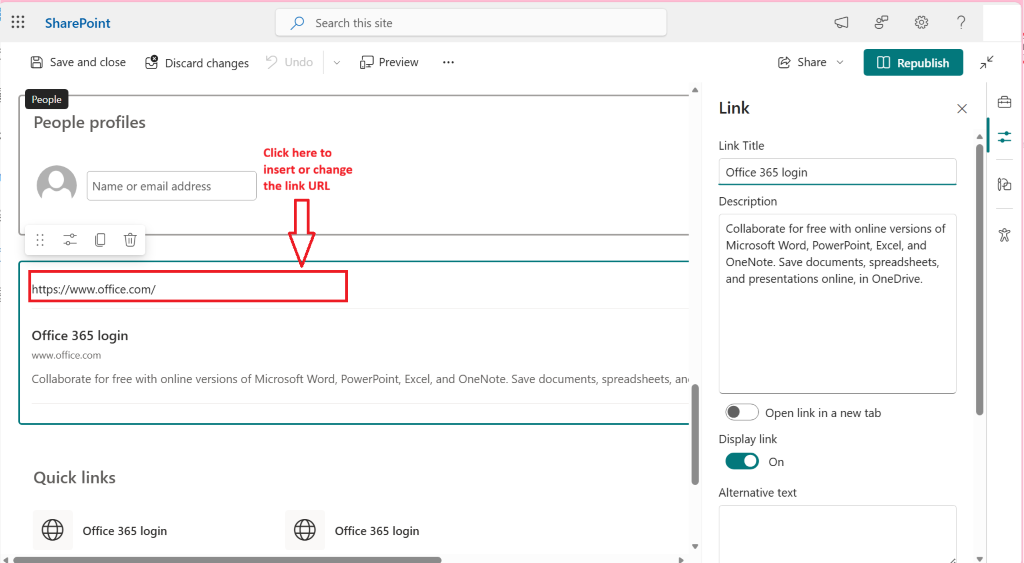Click the page scroll up arrow
Image resolution: width=1024 pixels, height=563 pixels.
pyautogui.click(x=695, y=90)
